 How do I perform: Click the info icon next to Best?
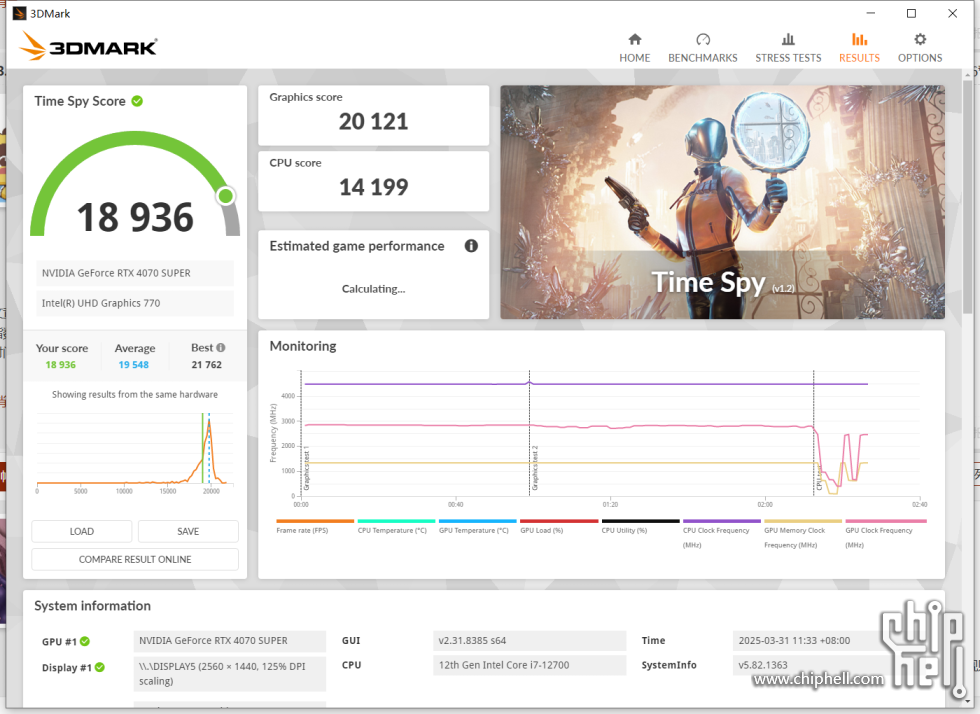pos(221,348)
